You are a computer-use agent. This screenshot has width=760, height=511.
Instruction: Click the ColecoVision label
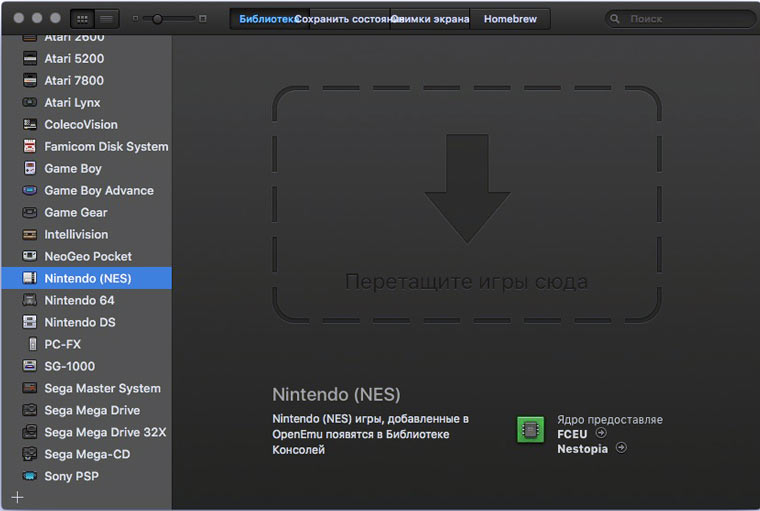point(81,125)
